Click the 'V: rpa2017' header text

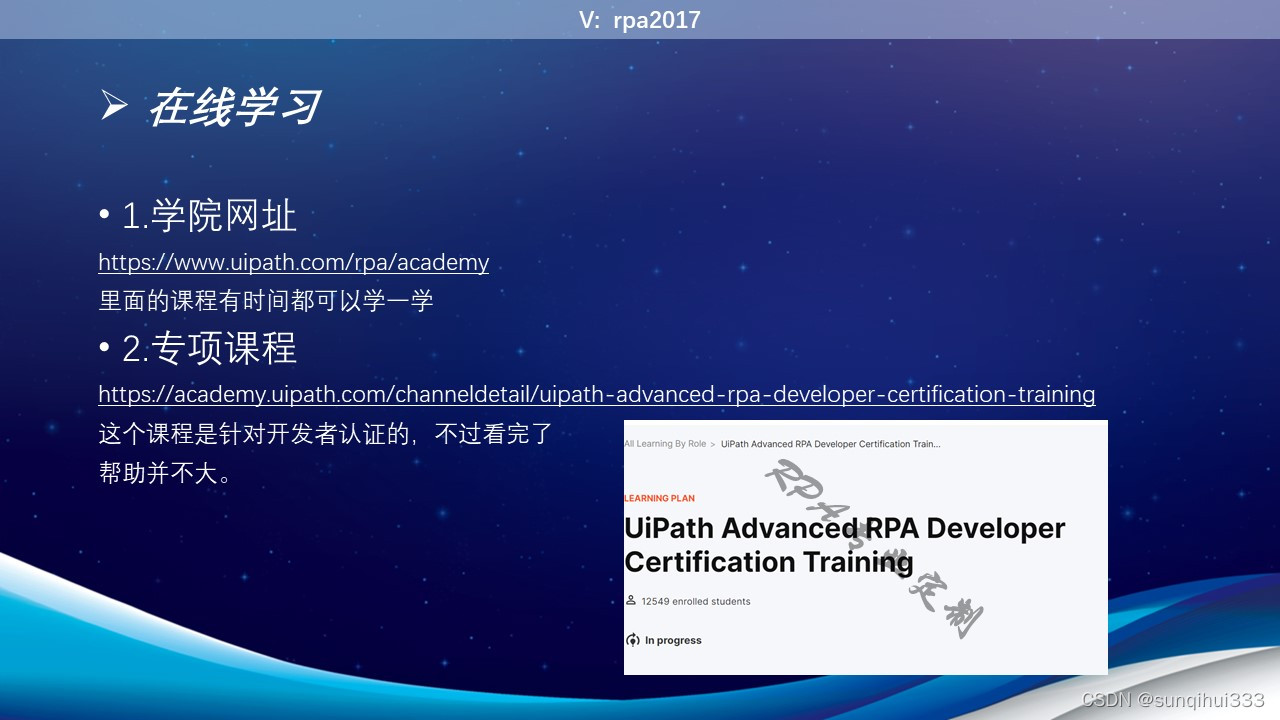[640, 20]
